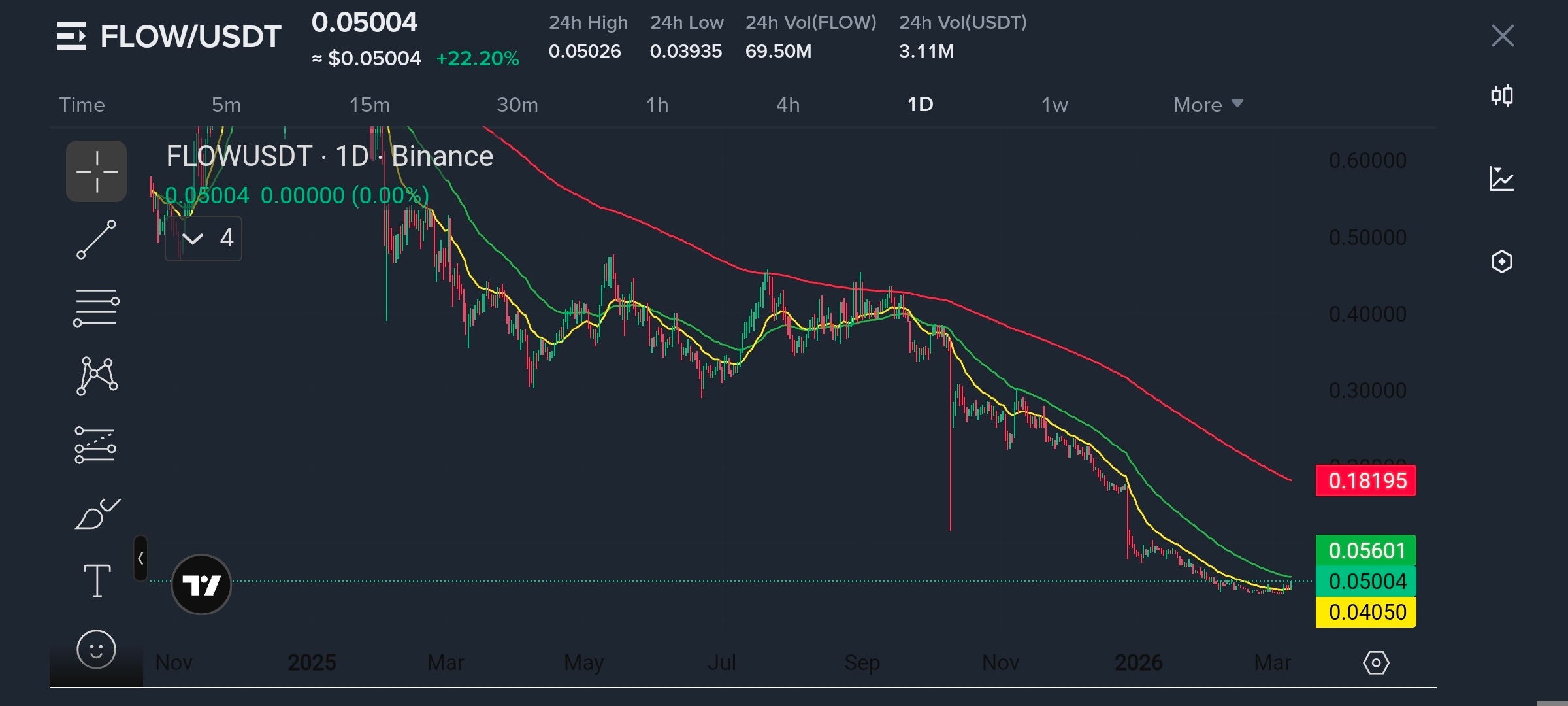This screenshot has height=706, width=1568.
Task: Select the trend line drawing tool
Action: [x=96, y=239]
